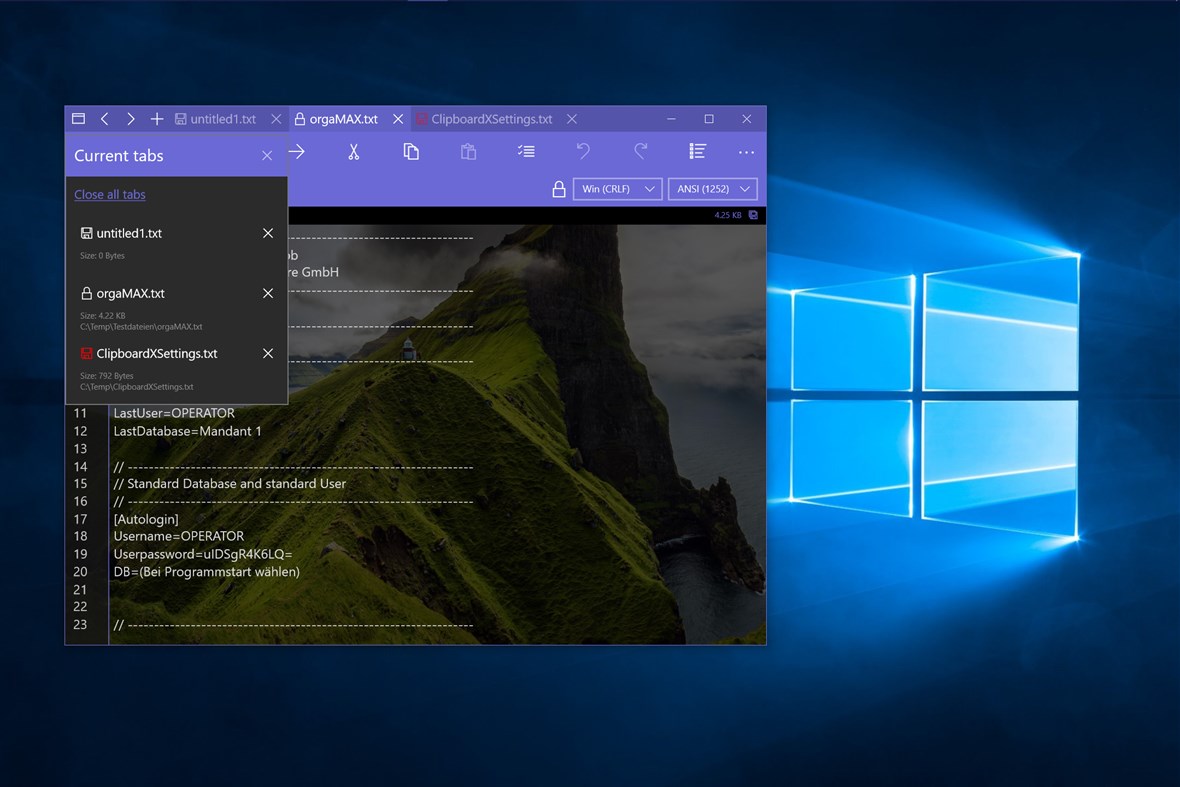Close untitled1.txt from the Current tabs panel
Screen dimensions: 1180x787
click(268, 233)
